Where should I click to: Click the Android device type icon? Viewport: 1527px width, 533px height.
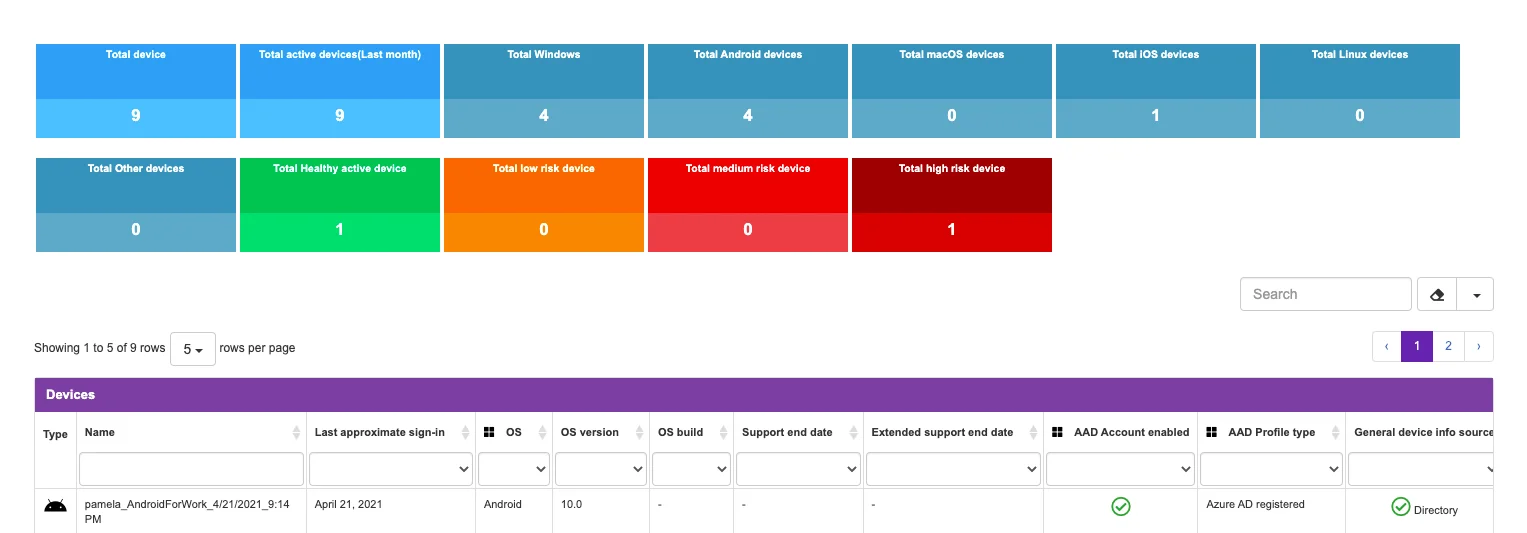coord(55,506)
